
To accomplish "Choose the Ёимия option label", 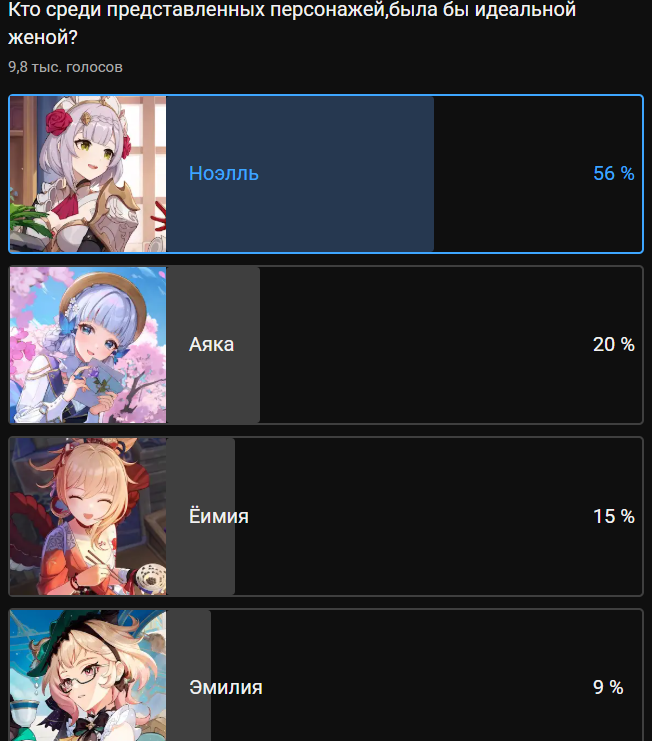I will pyautogui.click(x=218, y=517).
